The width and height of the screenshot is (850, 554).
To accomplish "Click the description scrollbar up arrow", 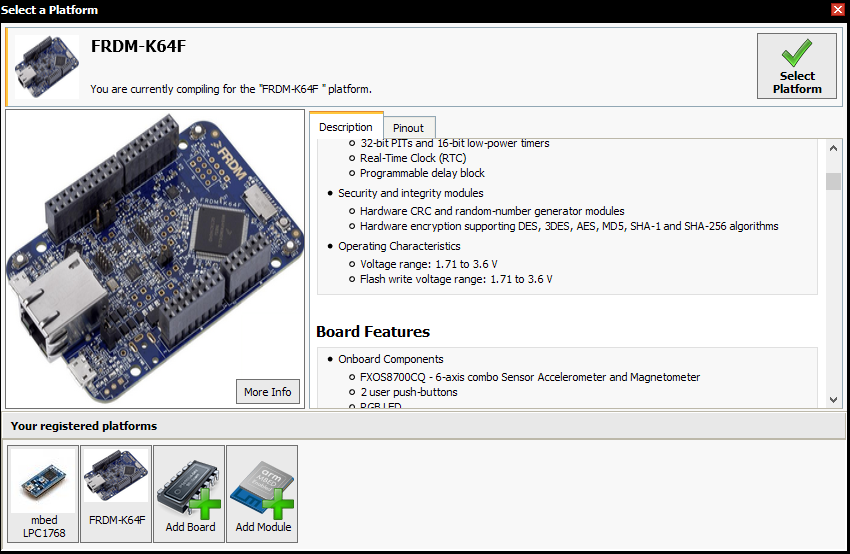I will (x=833, y=147).
